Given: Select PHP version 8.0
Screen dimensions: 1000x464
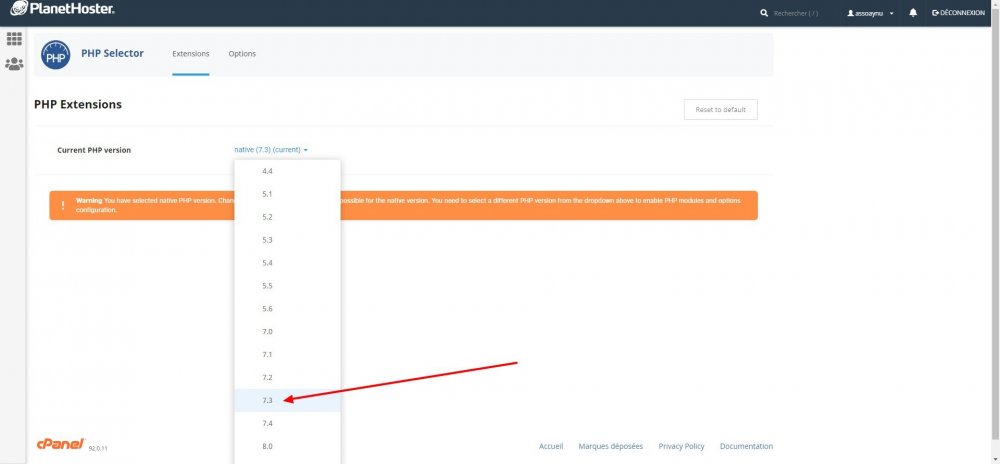Looking at the screenshot, I should point(287,446).
